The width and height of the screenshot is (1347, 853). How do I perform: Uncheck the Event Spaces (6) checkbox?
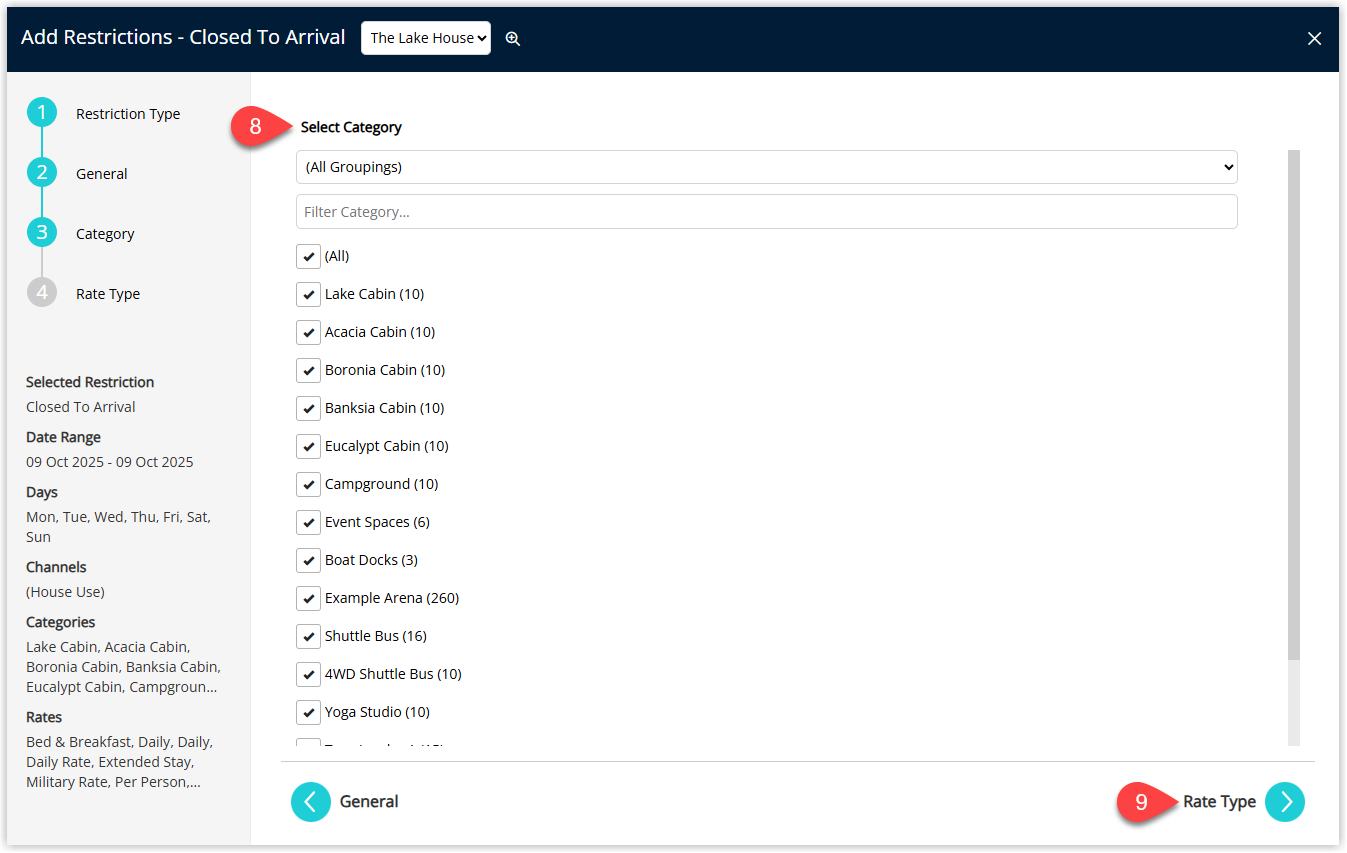308,522
